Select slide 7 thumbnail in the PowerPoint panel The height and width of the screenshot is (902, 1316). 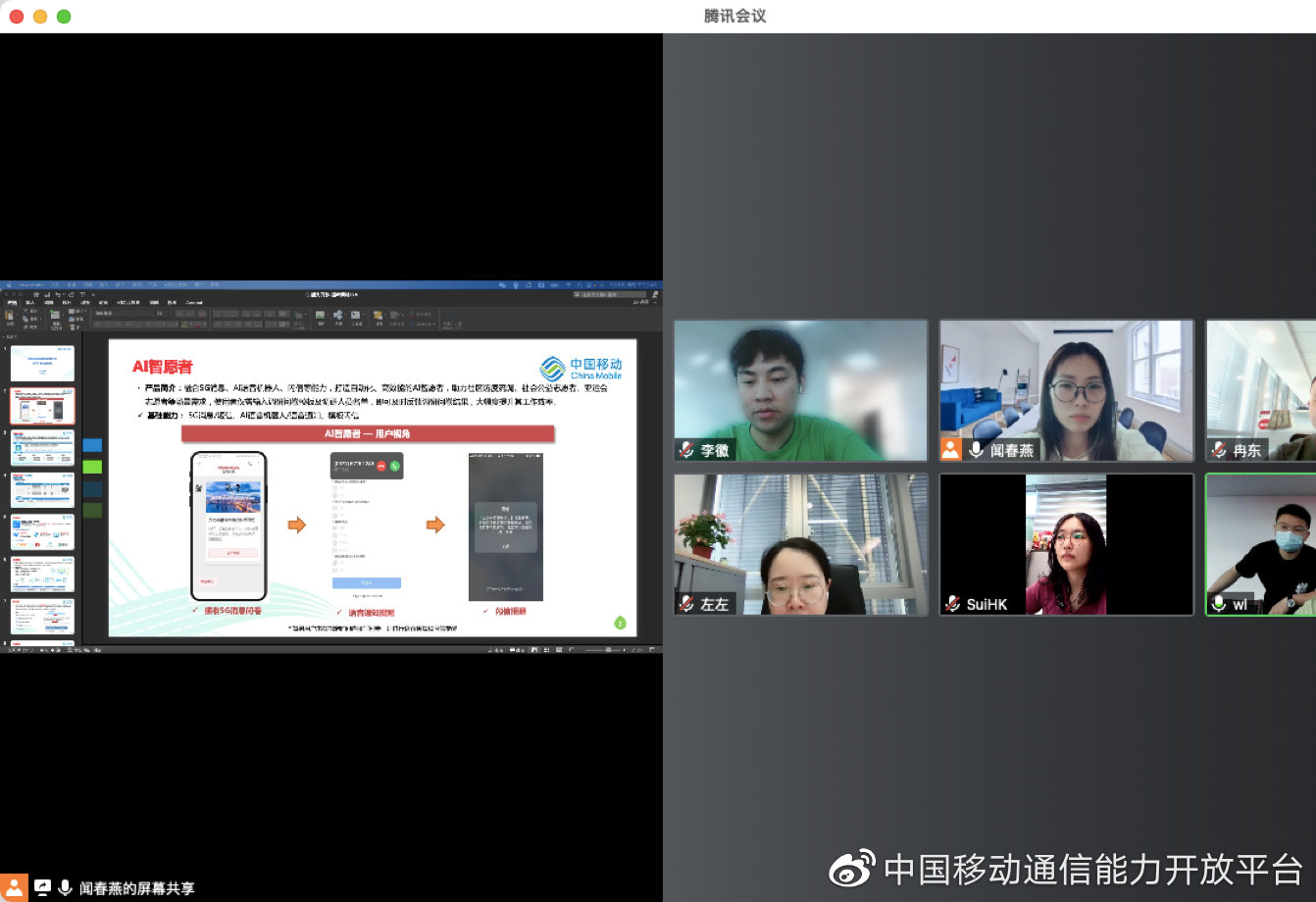tap(42, 616)
